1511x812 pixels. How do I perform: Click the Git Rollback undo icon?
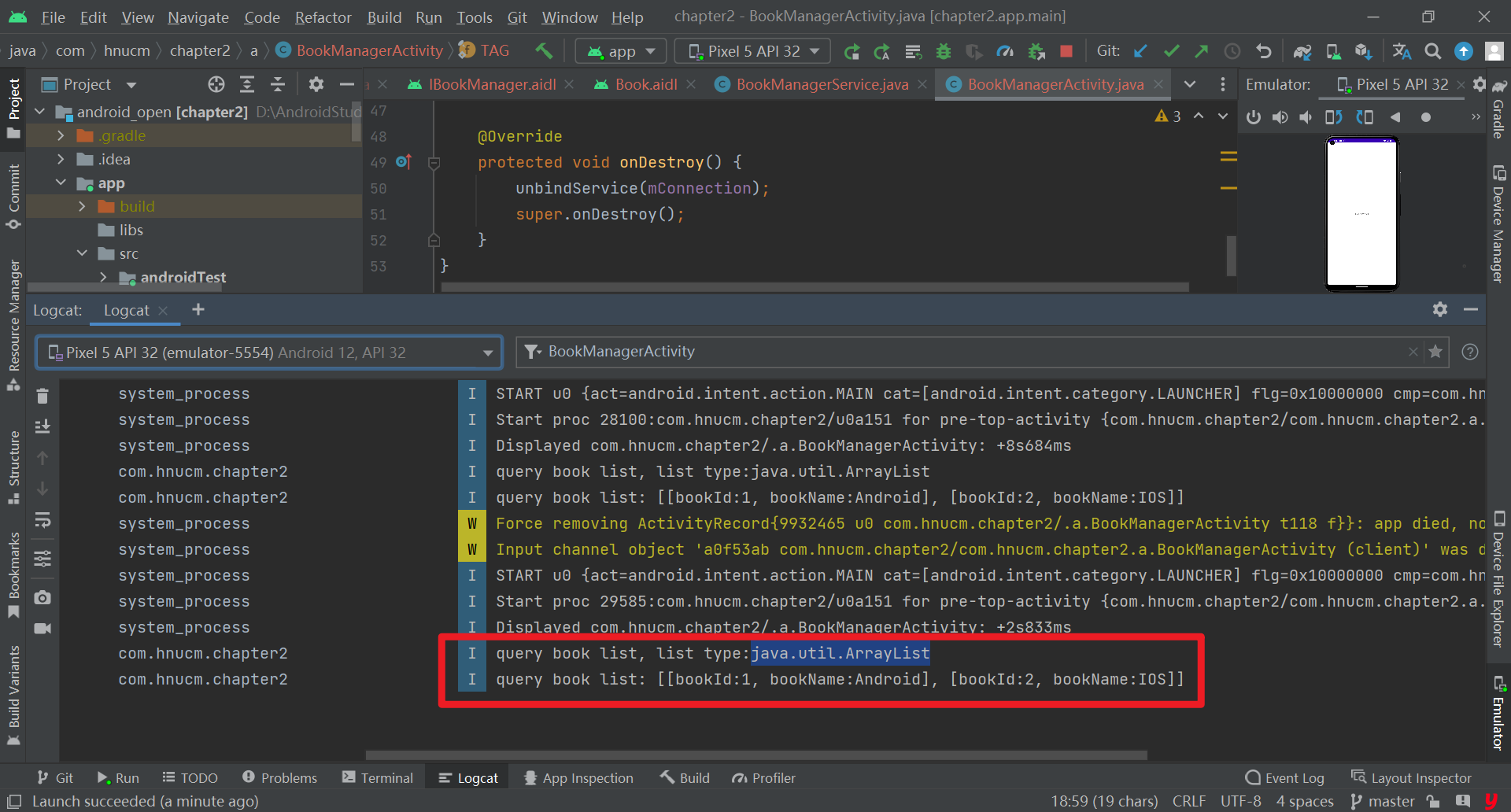1263,51
